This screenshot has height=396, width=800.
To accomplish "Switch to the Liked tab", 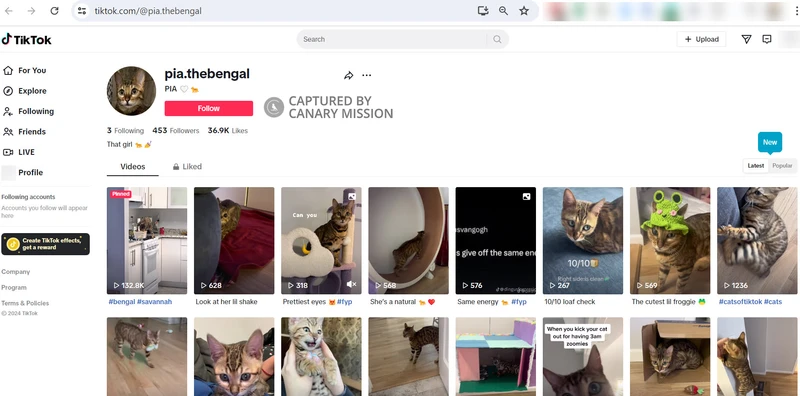I will [x=187, y=166].
